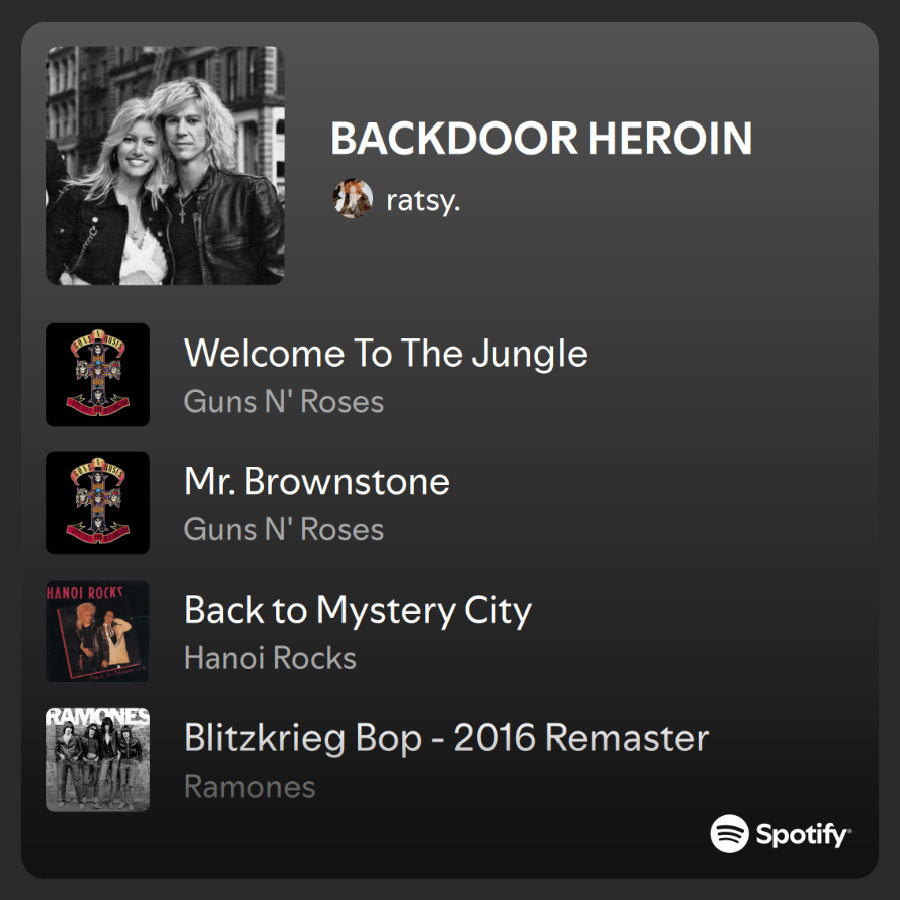Image resolution: width=900 pixels, height=900 pixels.
Task: Play the track Mr. Brownstone
Action: pos(317,481)
